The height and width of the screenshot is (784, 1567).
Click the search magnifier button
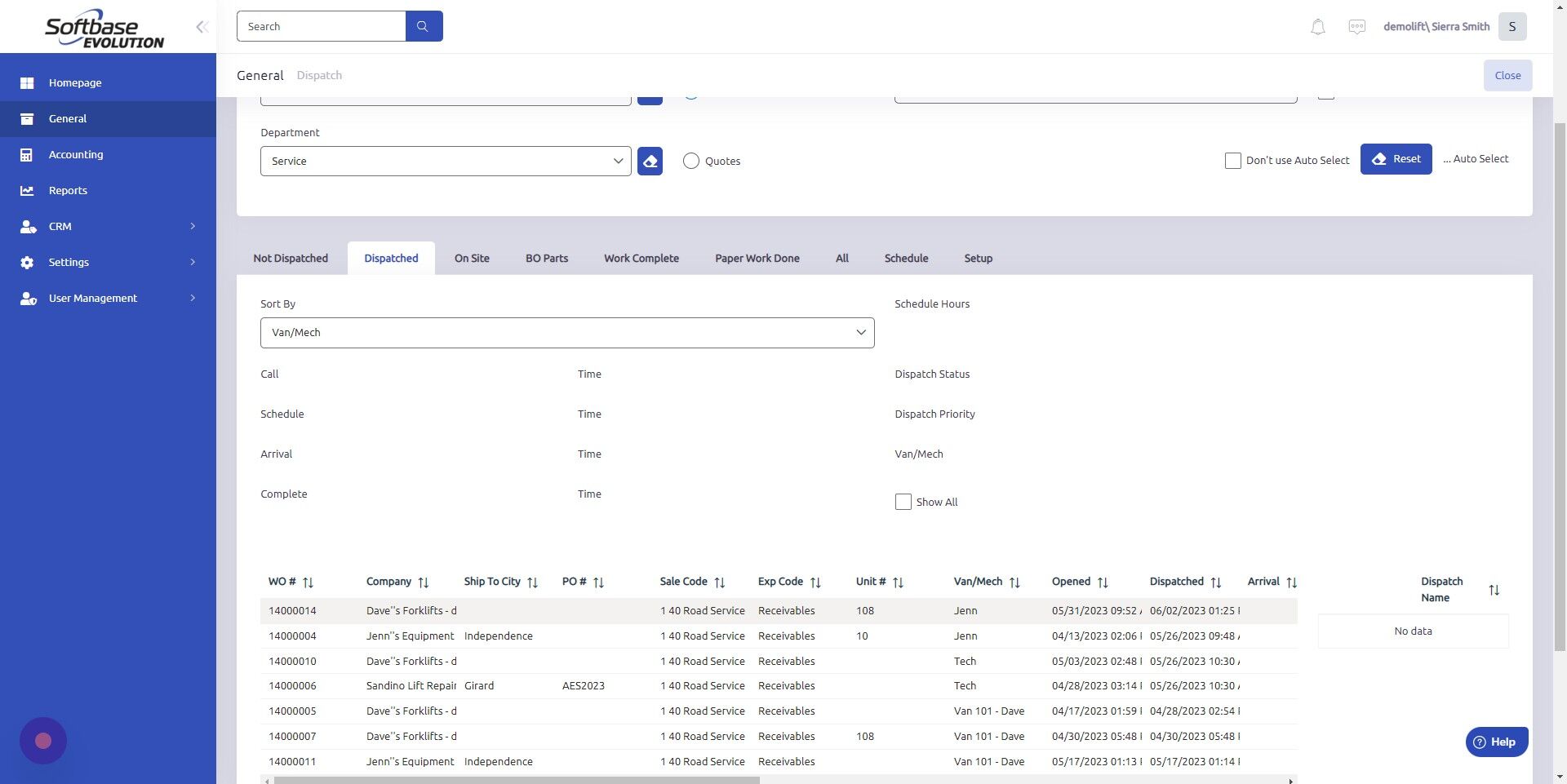tap(424, 26)
